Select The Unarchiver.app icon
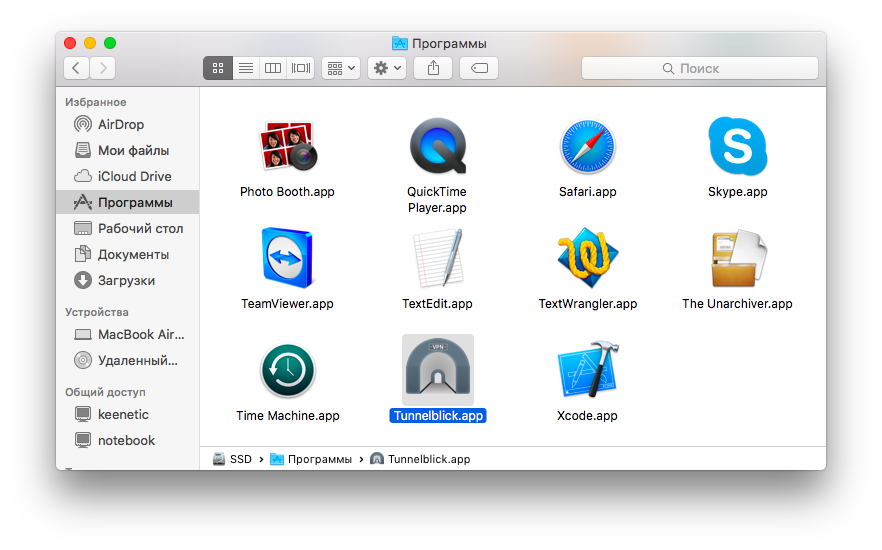Screen dimensions: 882x550 point(738,258)
